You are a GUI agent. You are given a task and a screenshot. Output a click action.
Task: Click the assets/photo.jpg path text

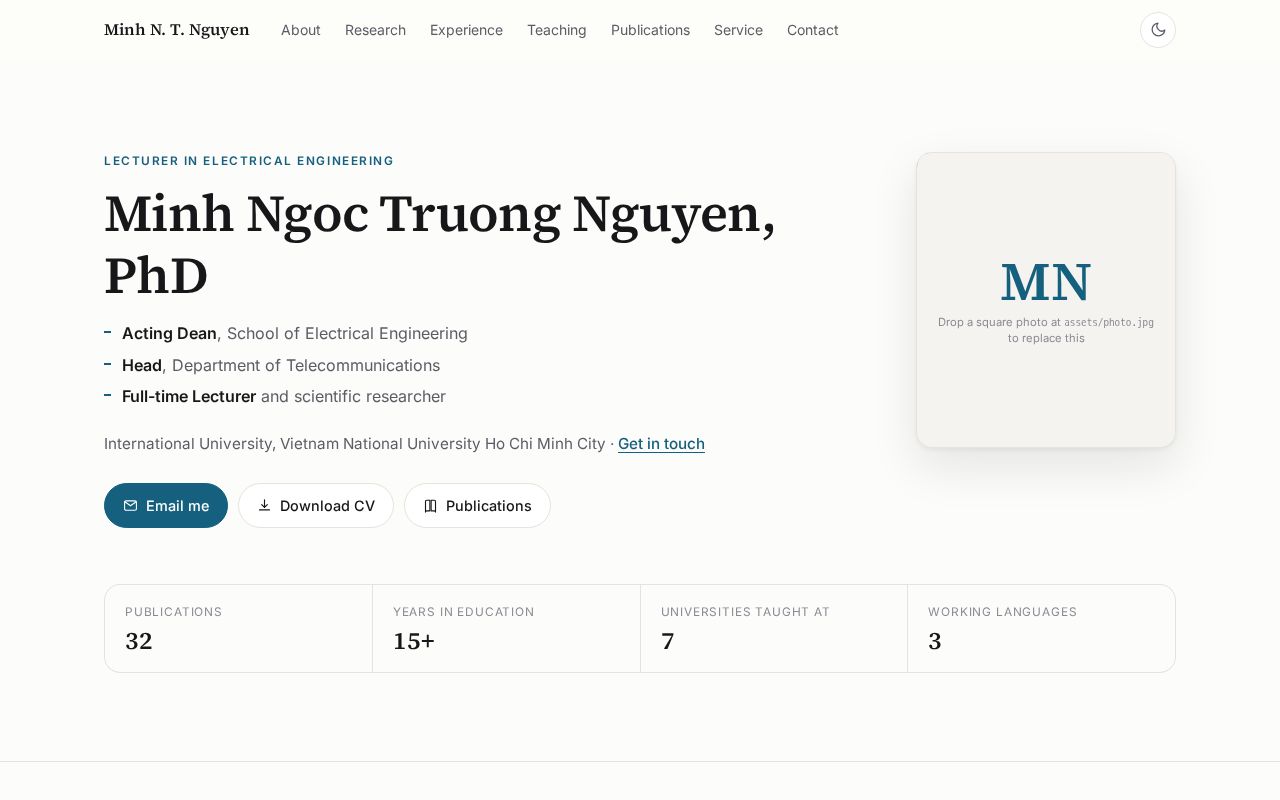[1109, 323]
